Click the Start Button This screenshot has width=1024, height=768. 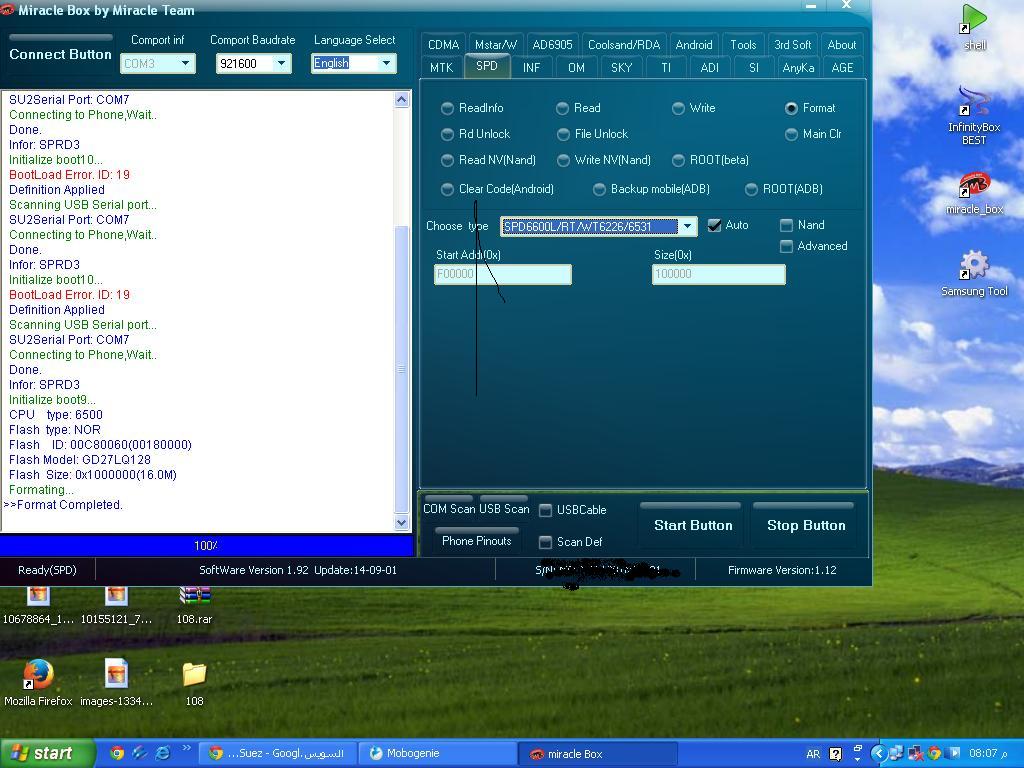click(x=693, y=525)
